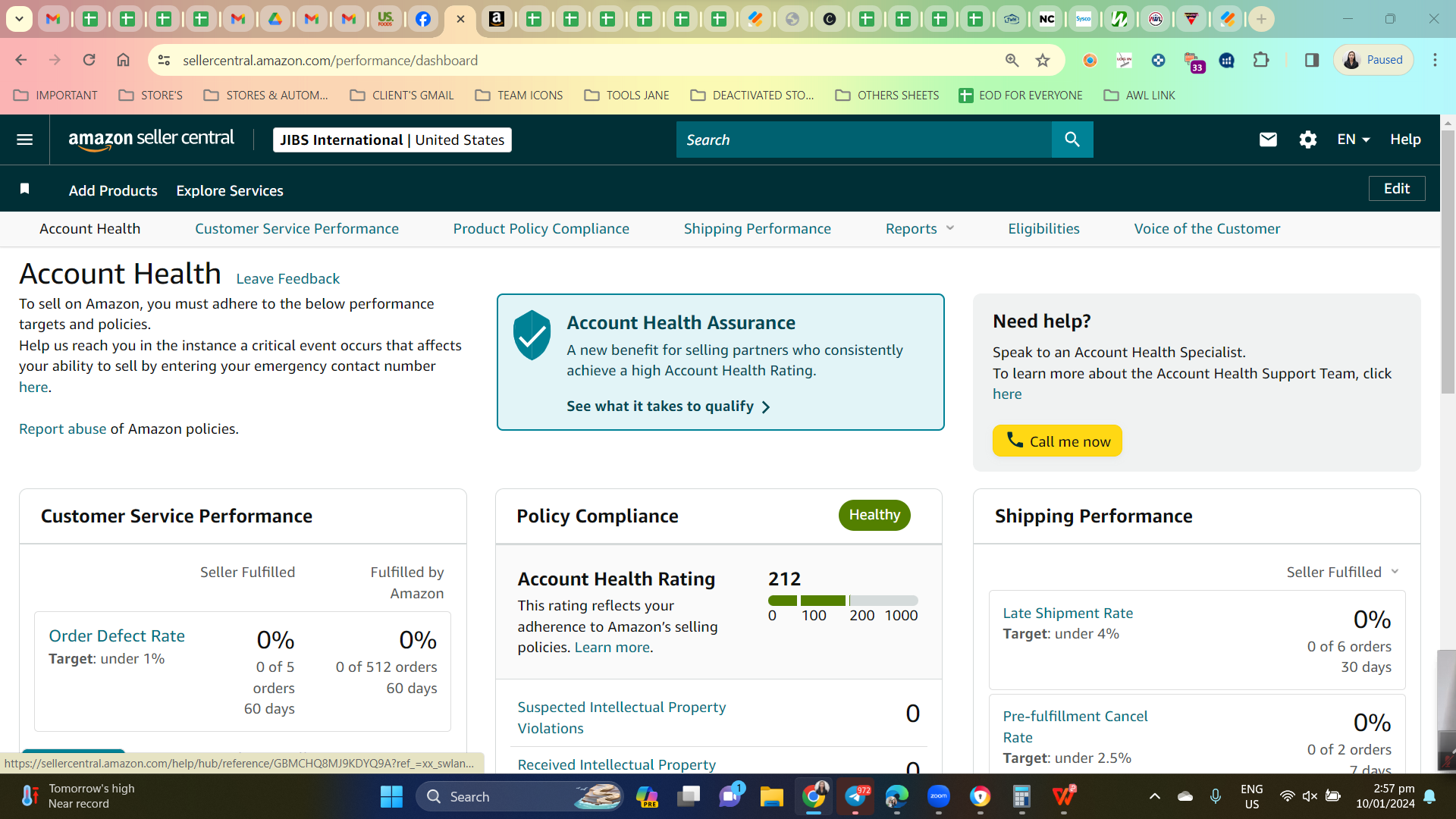The width and height of the screenshot is (1456, 819).
Task: Open the IMPORTANT bookmarks folder
Action: point(55,96)
